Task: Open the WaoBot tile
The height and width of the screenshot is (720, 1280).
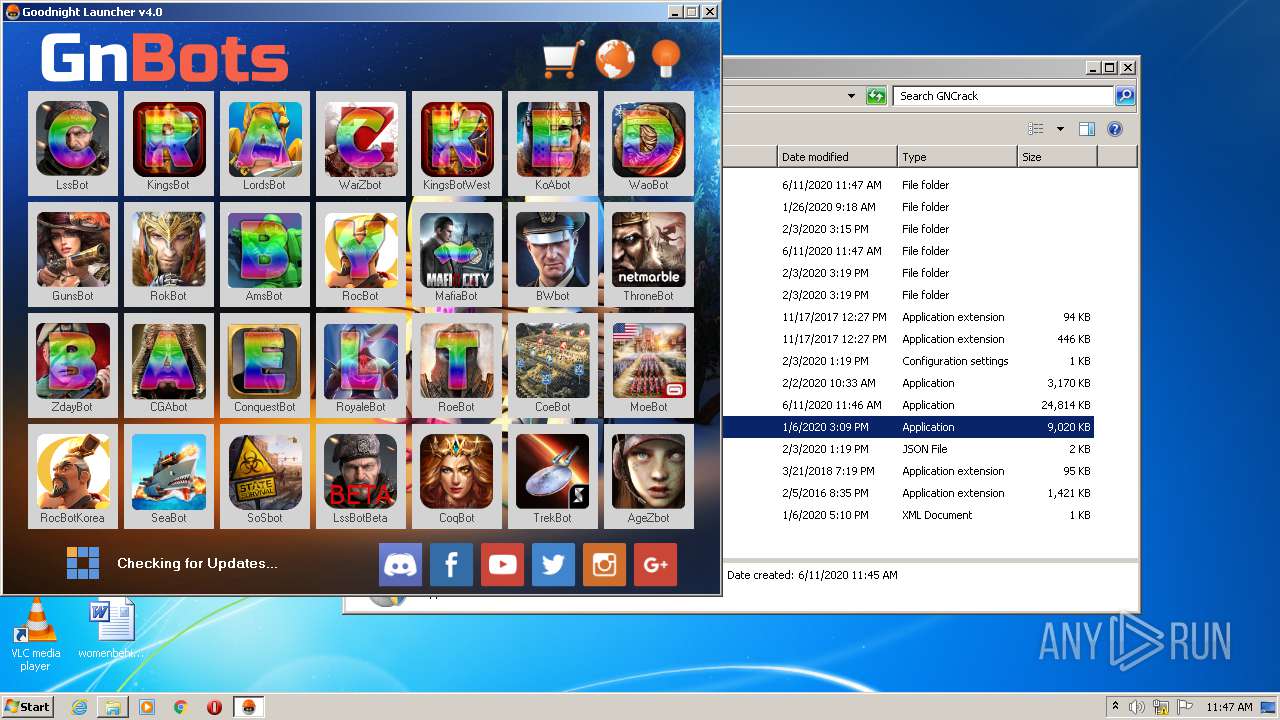Action: pos(649,143)
